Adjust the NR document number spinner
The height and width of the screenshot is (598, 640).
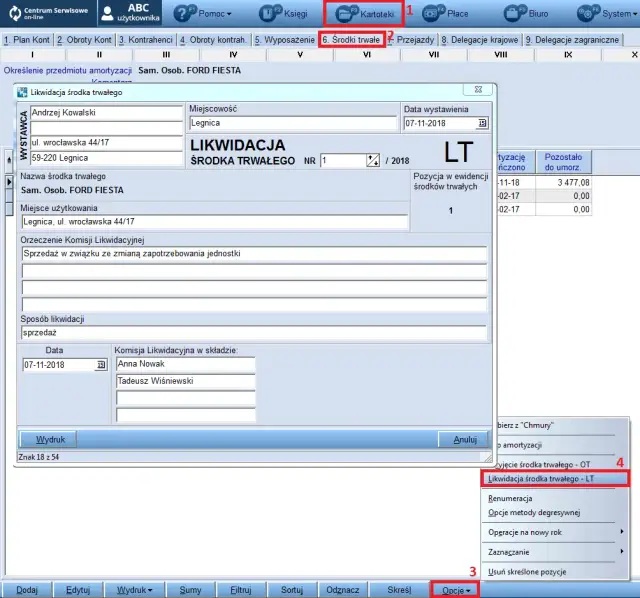click(x=373, y=160)
